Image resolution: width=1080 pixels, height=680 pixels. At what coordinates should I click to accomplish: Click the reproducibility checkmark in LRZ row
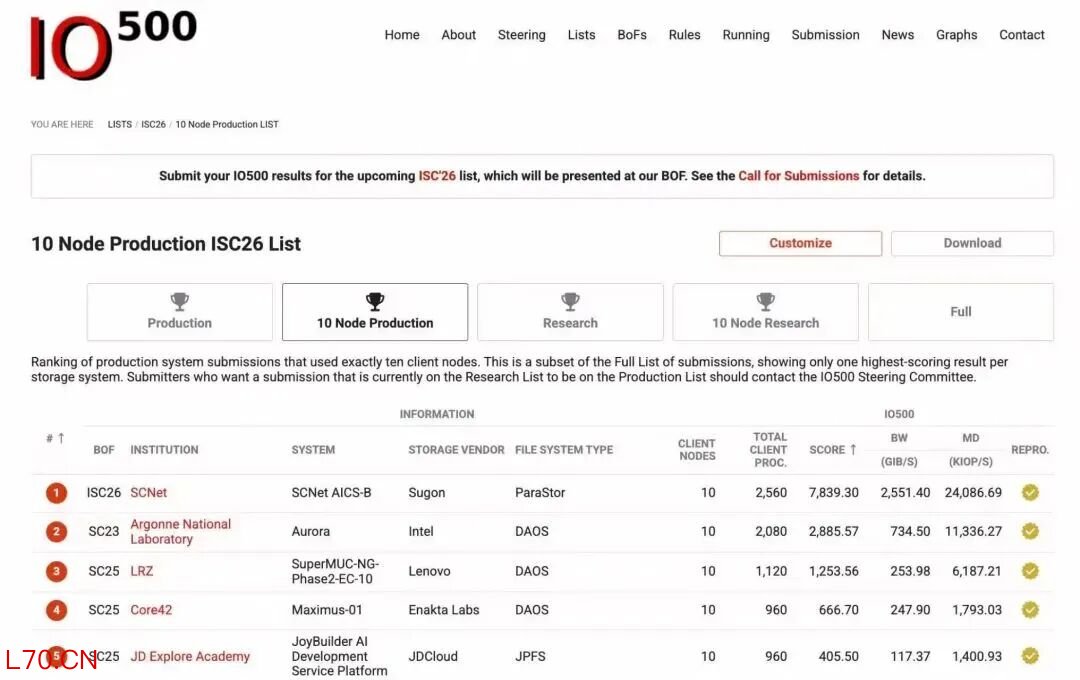point(1030,570)
